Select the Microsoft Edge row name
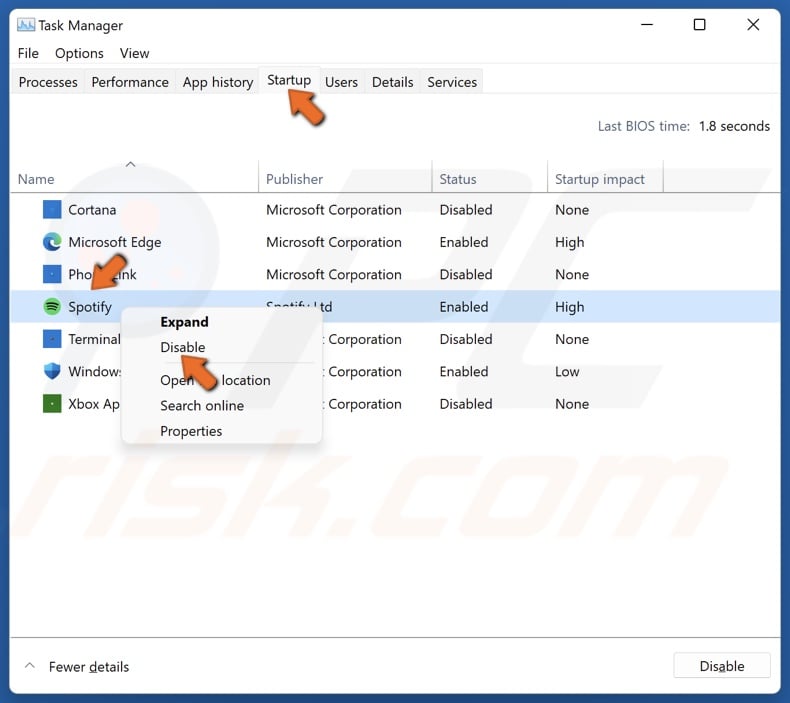This screenshot has height=703, width=790. [114, 242]
